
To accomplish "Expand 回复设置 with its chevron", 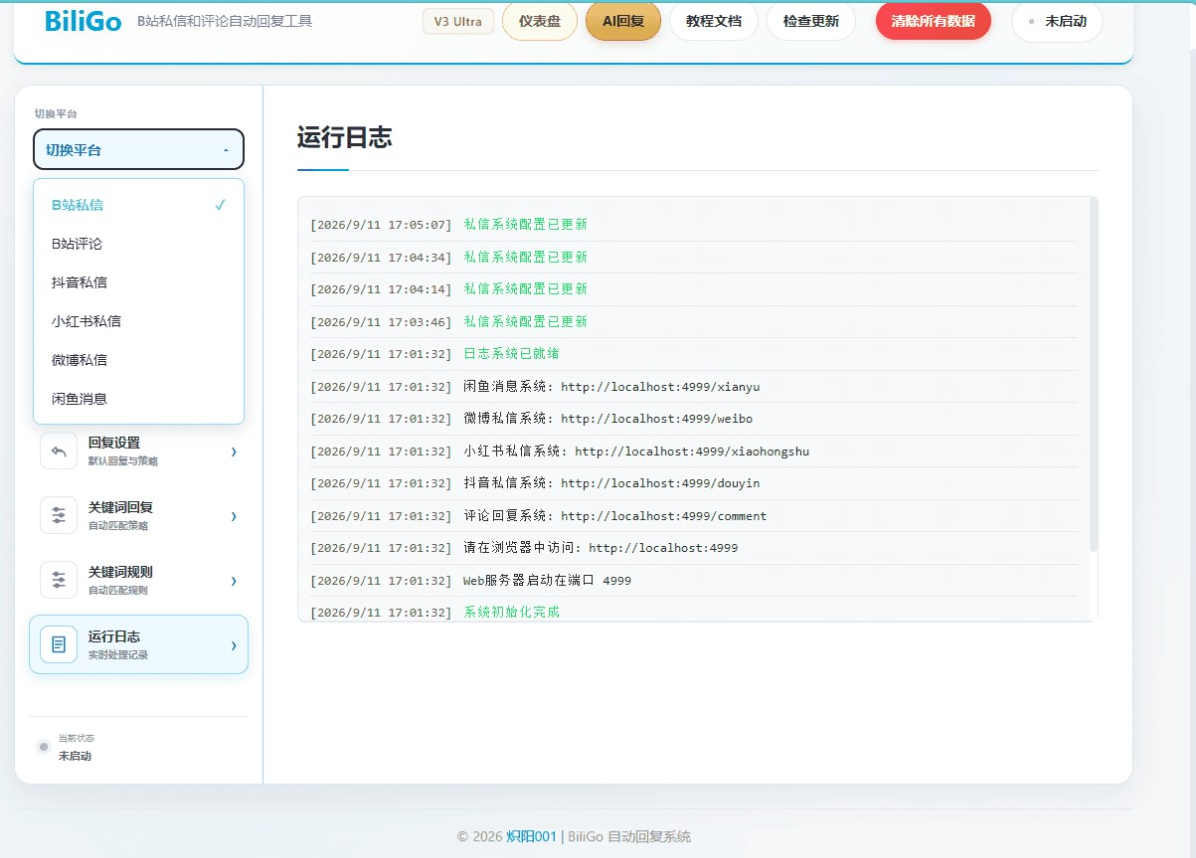I will 233,451.
